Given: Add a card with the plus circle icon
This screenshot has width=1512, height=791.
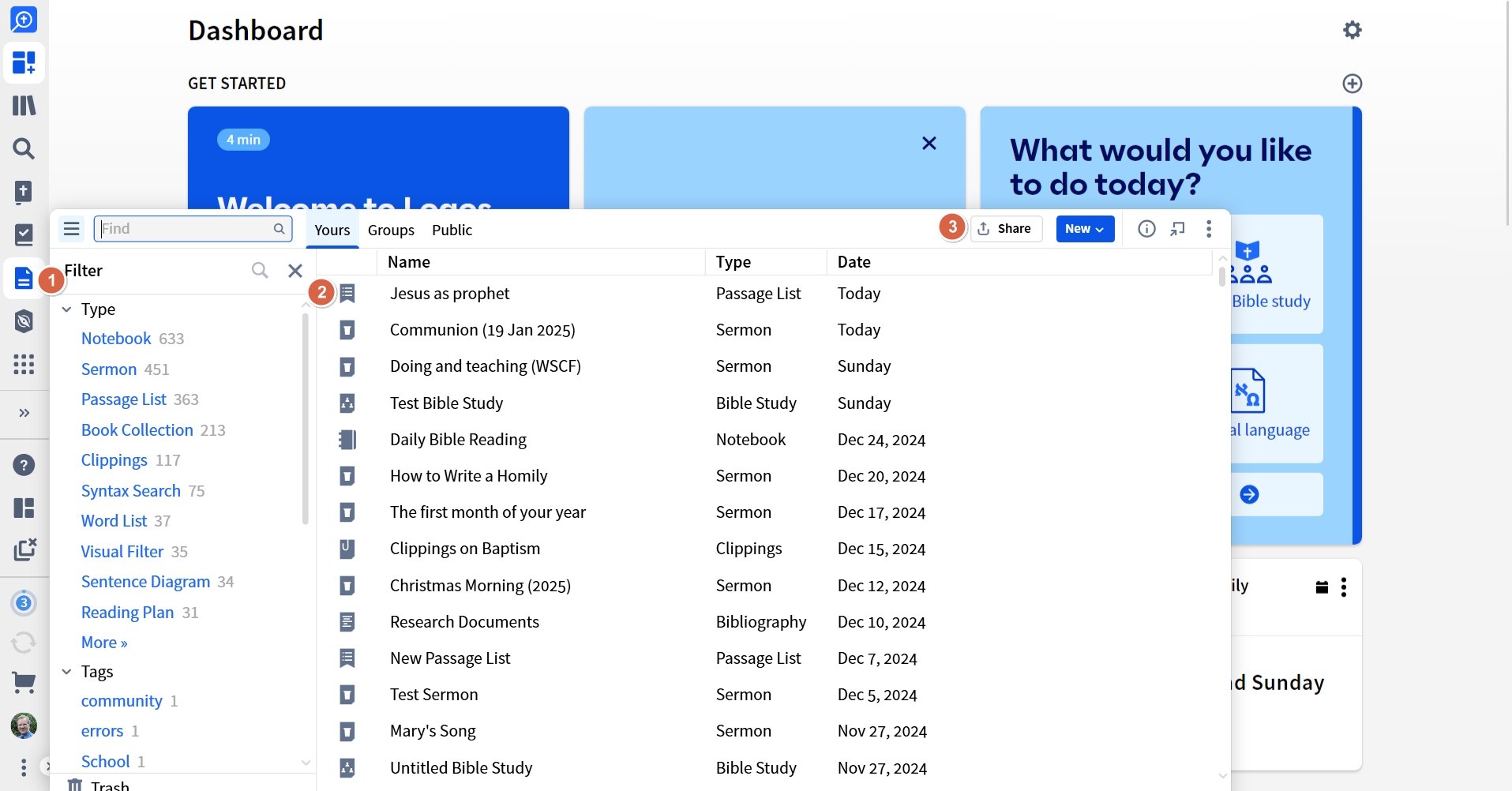Looking at the screenshot, I should point(1353,84).
